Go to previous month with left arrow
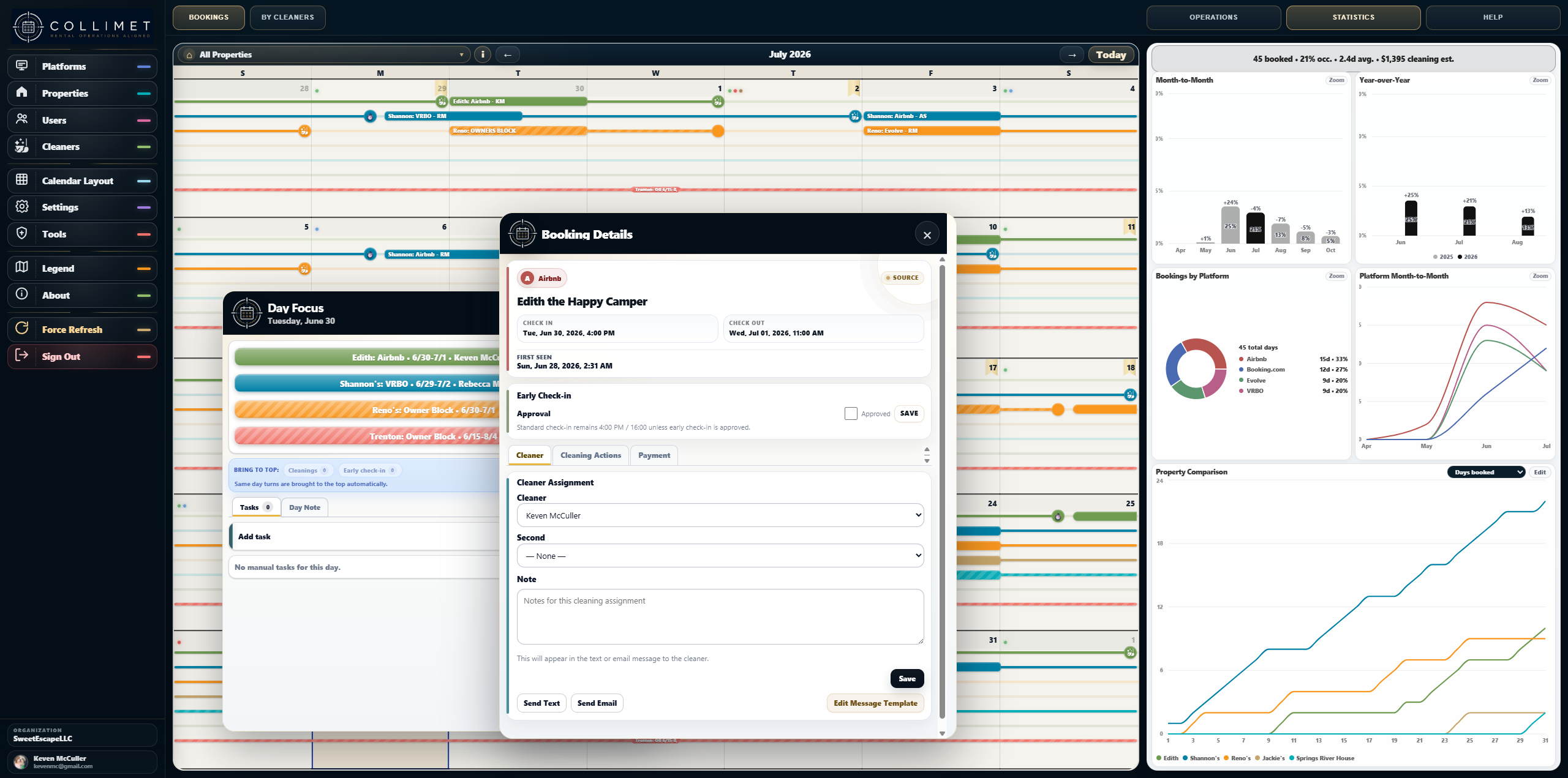Viewport: 1568px width, 778px height. (x=508, y=55)
